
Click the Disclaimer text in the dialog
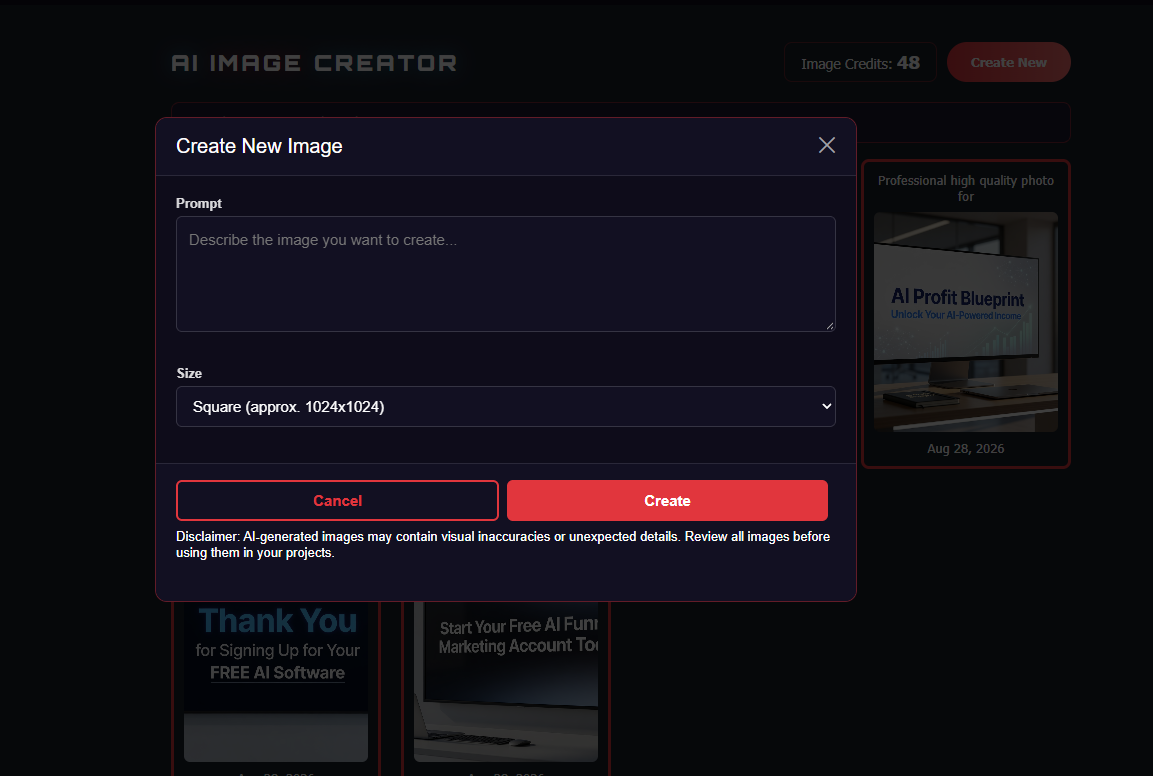click(503, 544)
